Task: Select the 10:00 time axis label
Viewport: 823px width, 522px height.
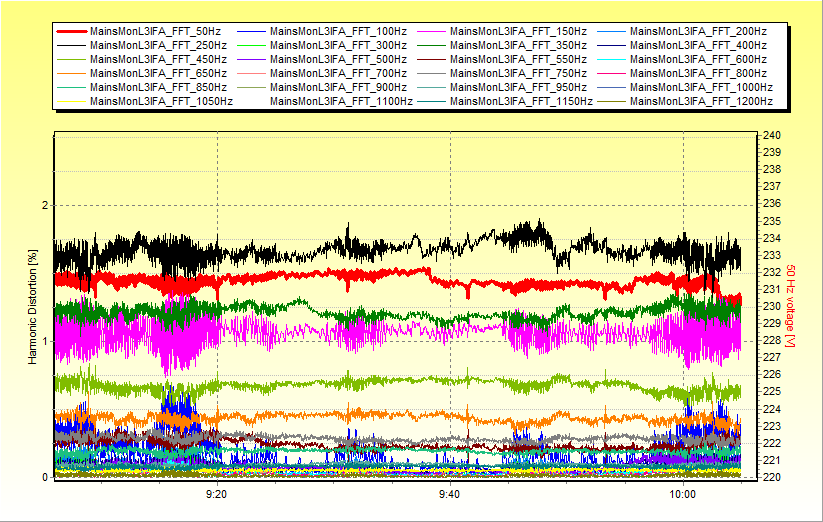Action: pos(682,494)
